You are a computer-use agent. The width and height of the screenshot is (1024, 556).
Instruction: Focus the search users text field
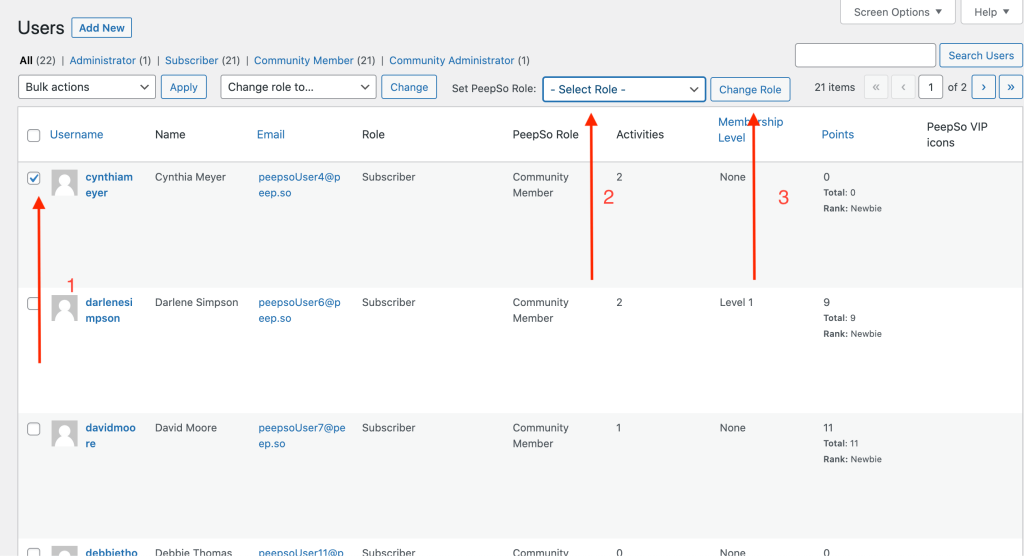coord(865,56)
